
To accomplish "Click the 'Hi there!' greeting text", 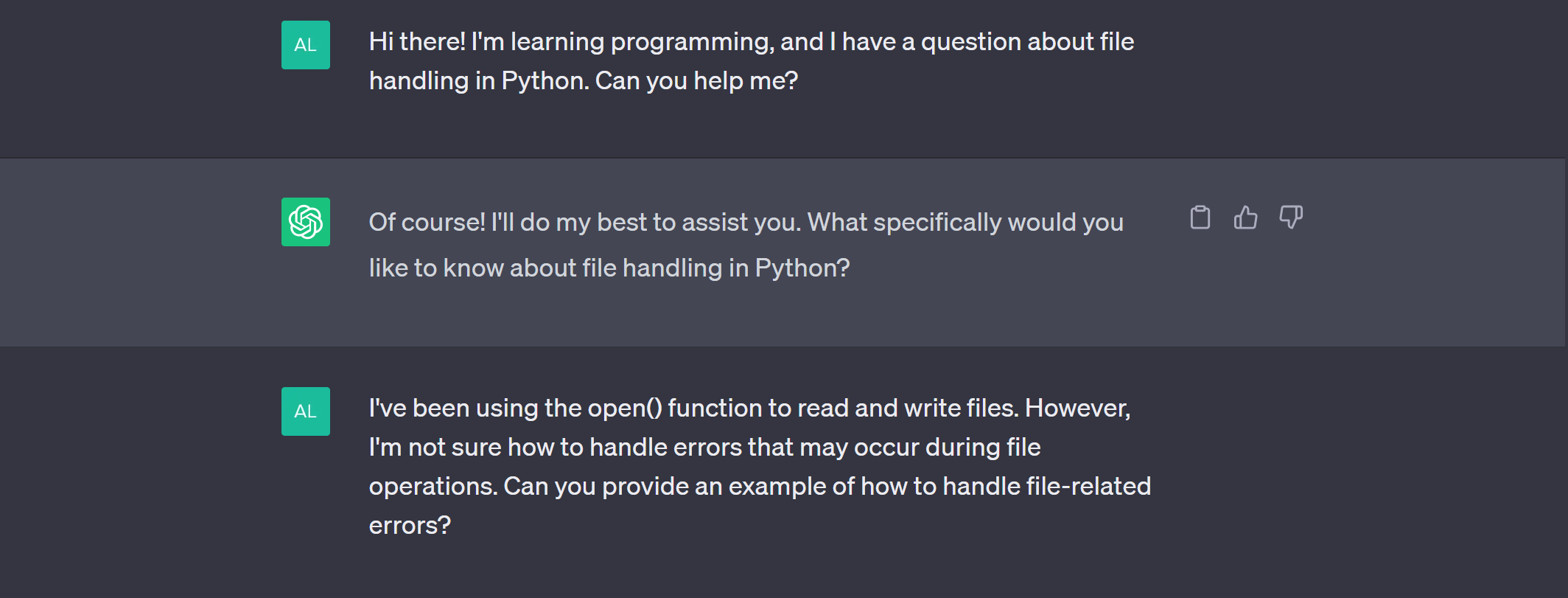I will (x=417, y=41).
